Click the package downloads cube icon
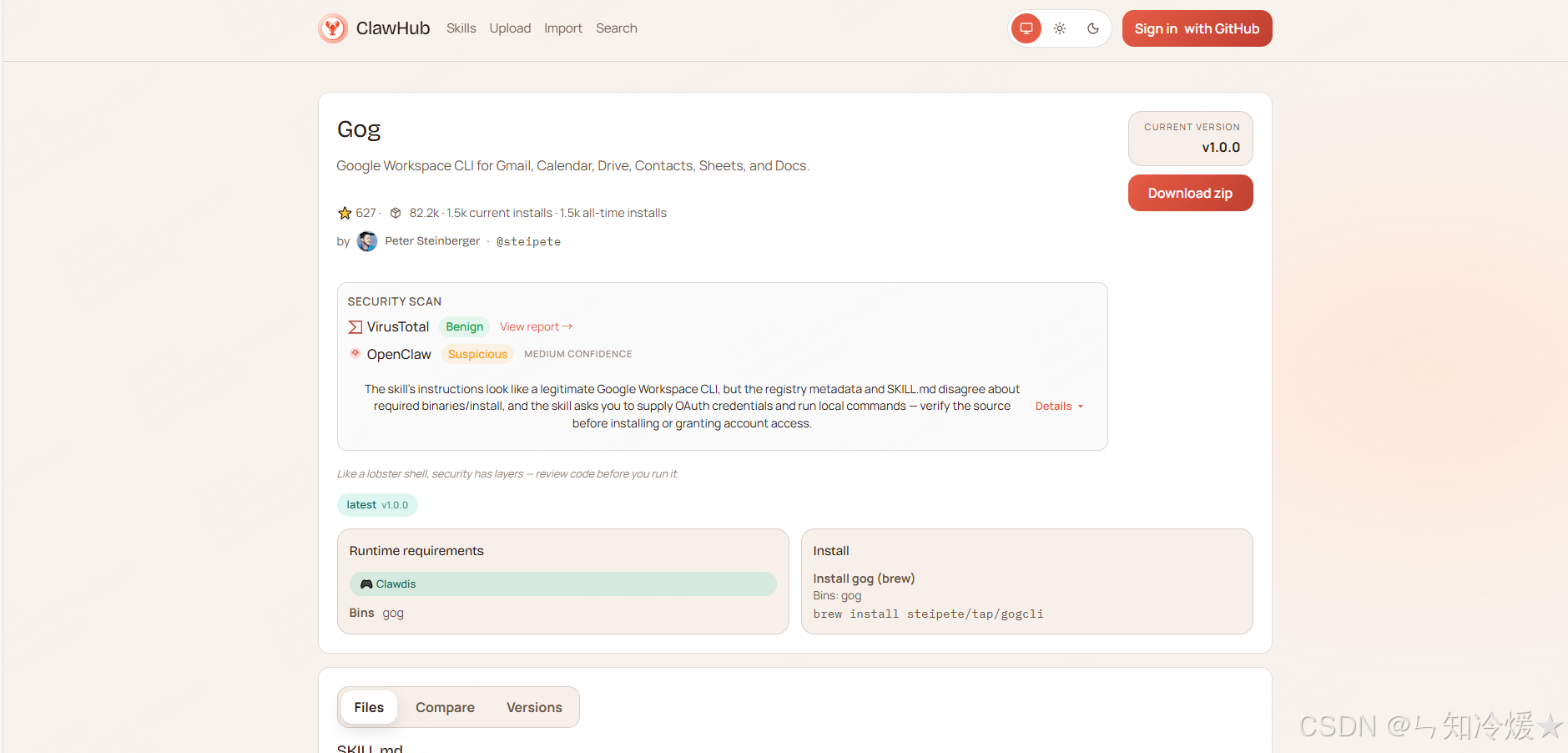This screenshot has width=1568, height=753. coord(396,213)
